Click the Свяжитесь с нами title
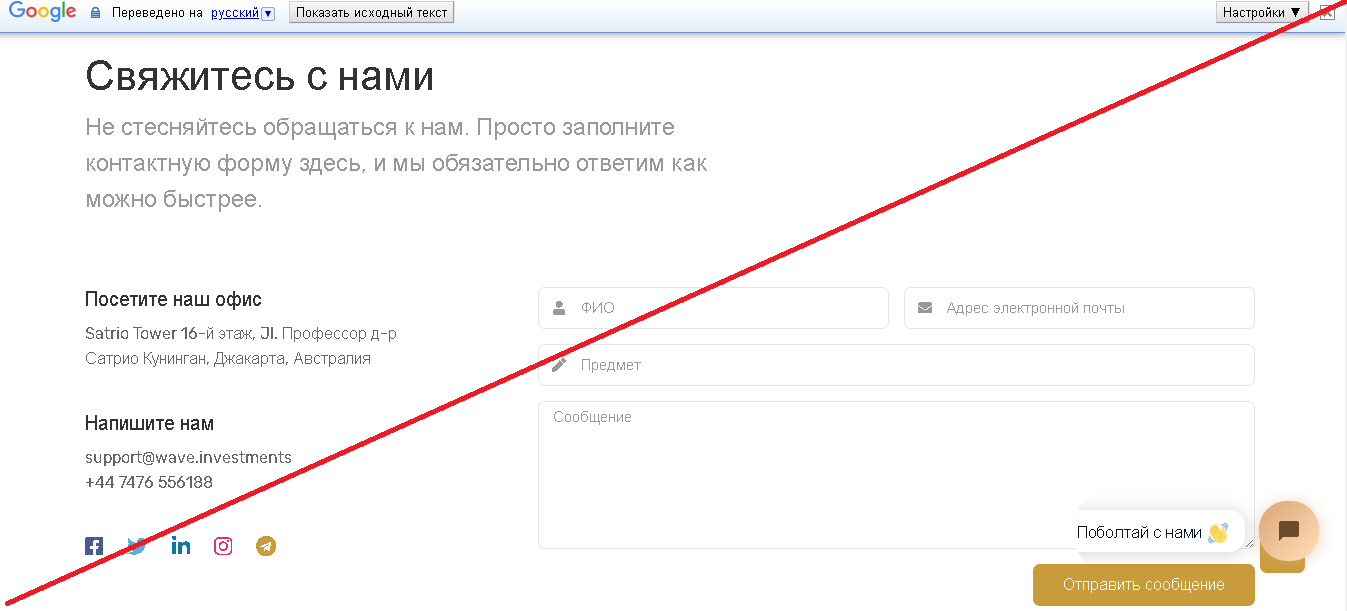 (x=260, y=76)
